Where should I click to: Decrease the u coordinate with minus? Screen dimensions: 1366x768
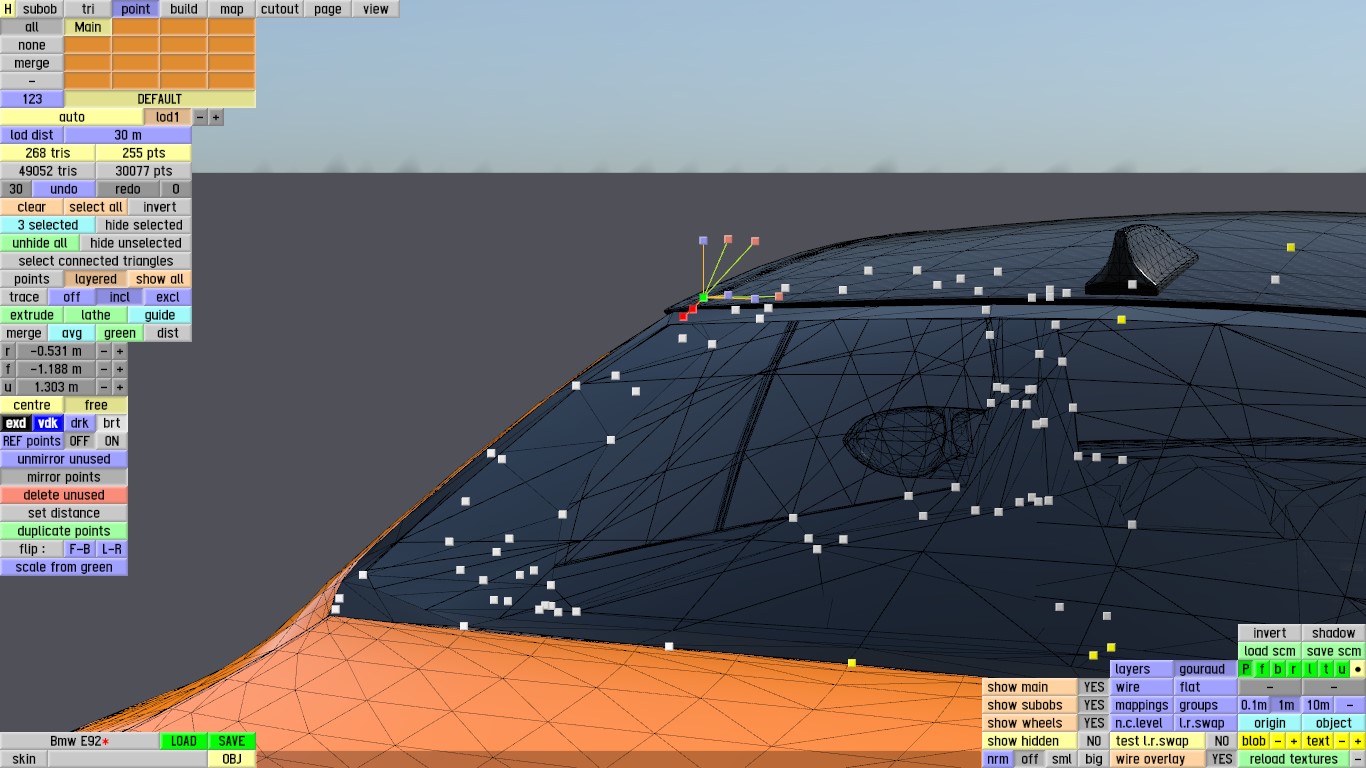point(104,387)
